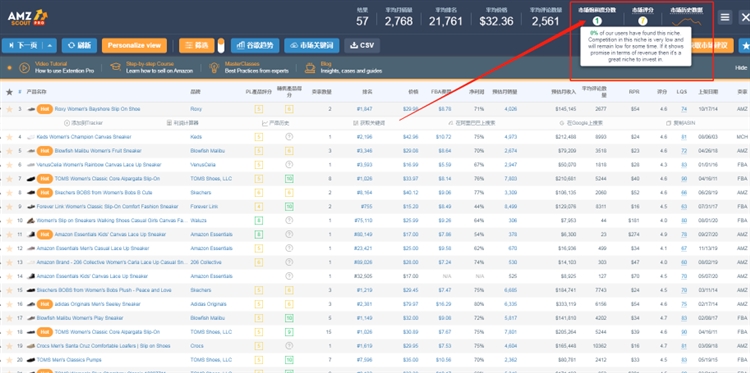This screenshot has height=373, width=750.
Task: Toggle the star column header
Action: (9, 92)
